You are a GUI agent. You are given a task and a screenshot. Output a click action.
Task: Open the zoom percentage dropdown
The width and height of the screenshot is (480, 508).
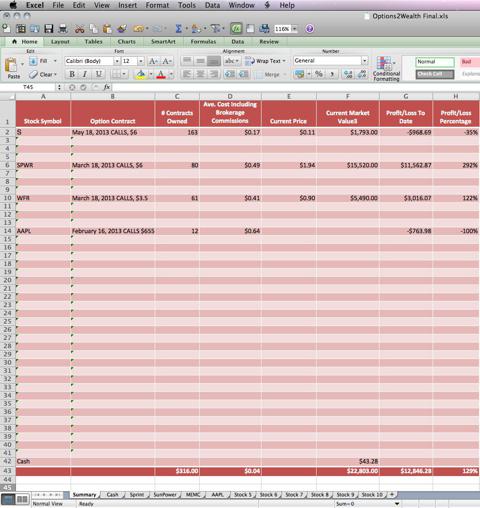(x=294, y=29)
